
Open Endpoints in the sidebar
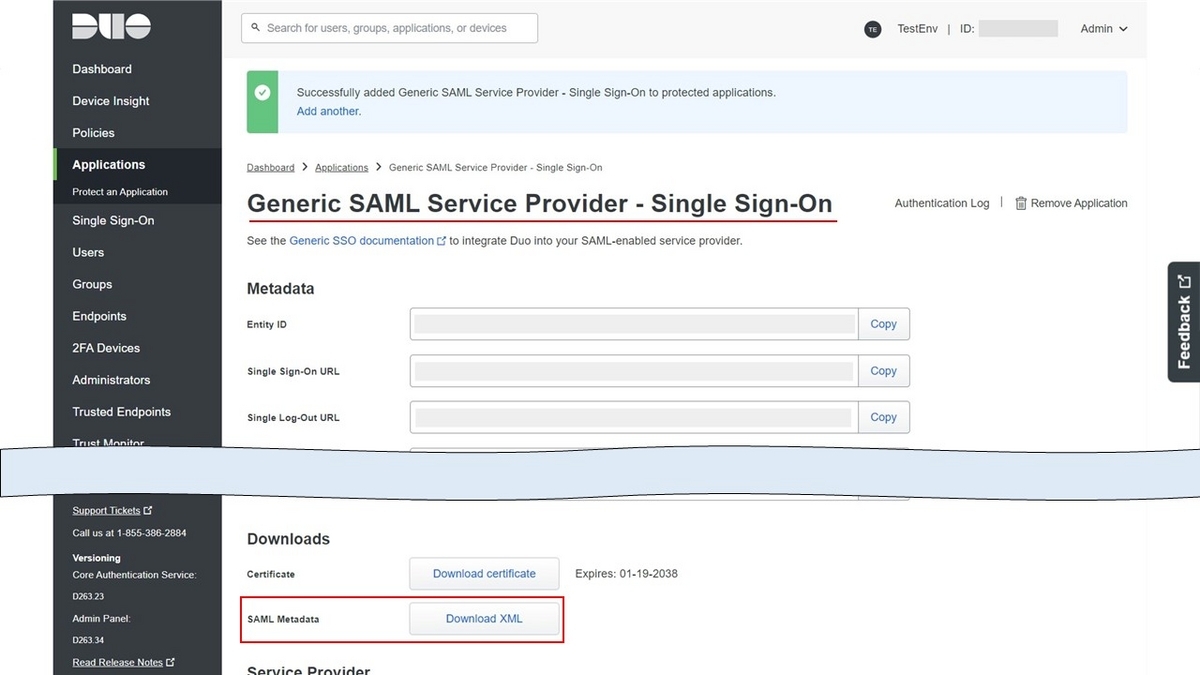pyautogui.click(x=99, y=317)
